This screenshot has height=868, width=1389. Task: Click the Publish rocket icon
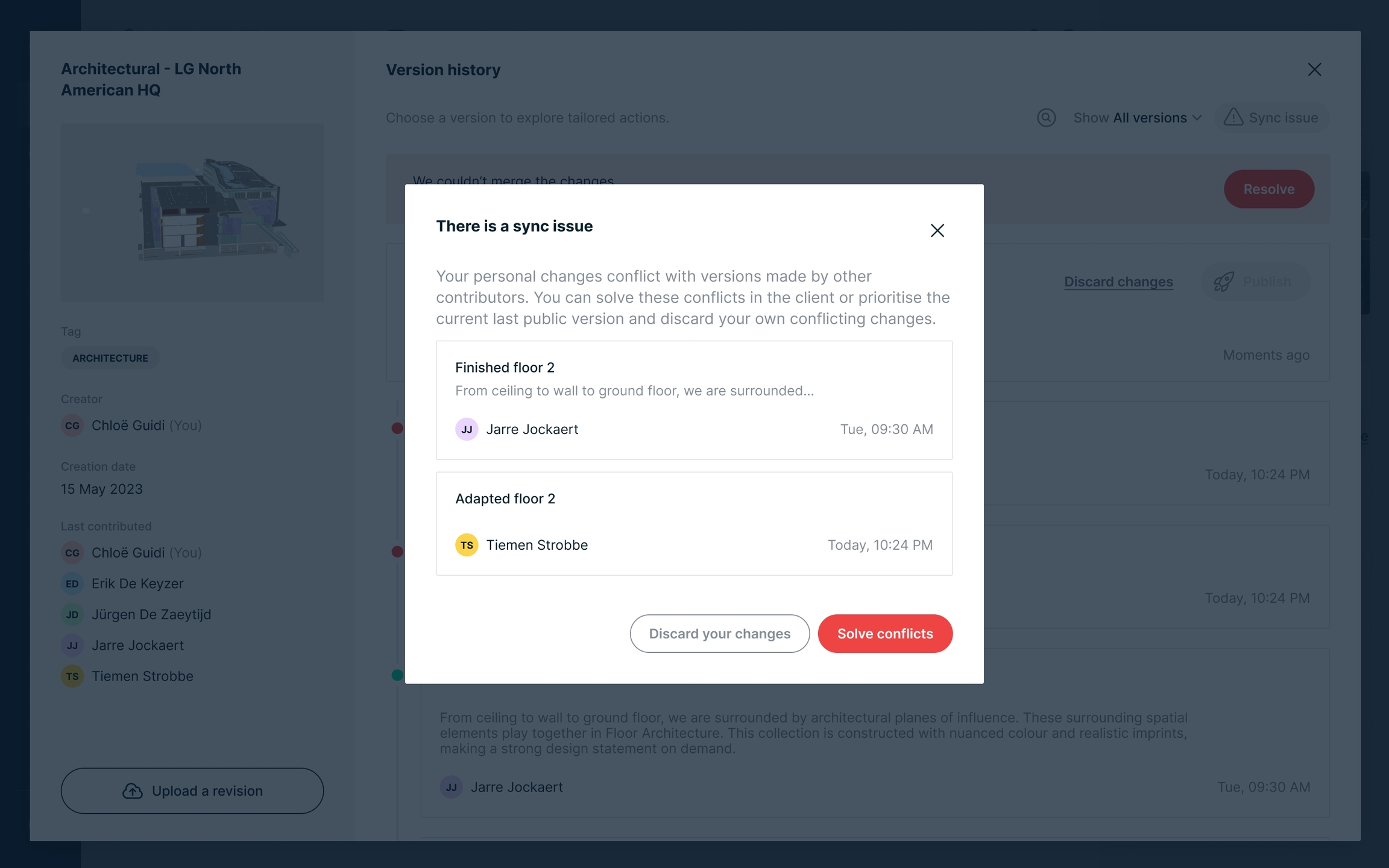1223,281
